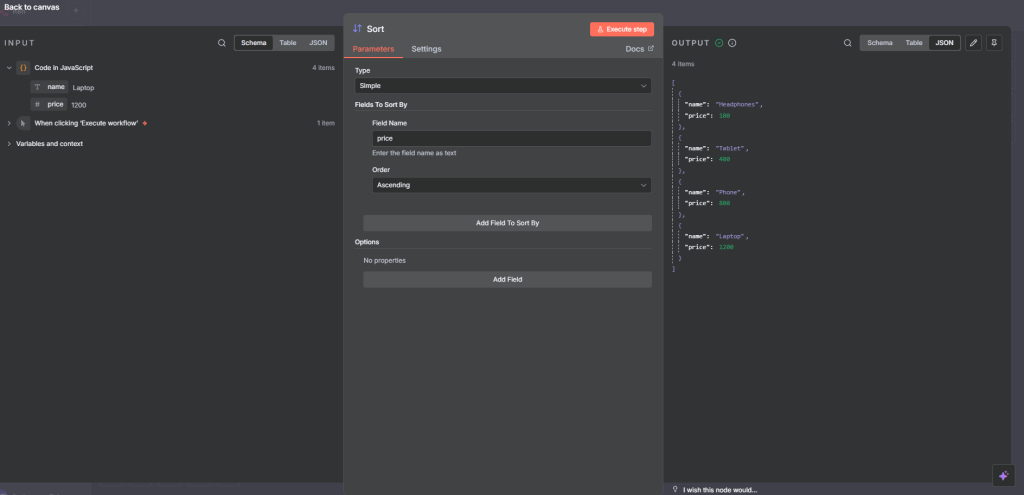Collapse the Code in JavaScript tree node

[x=9, y=68]
